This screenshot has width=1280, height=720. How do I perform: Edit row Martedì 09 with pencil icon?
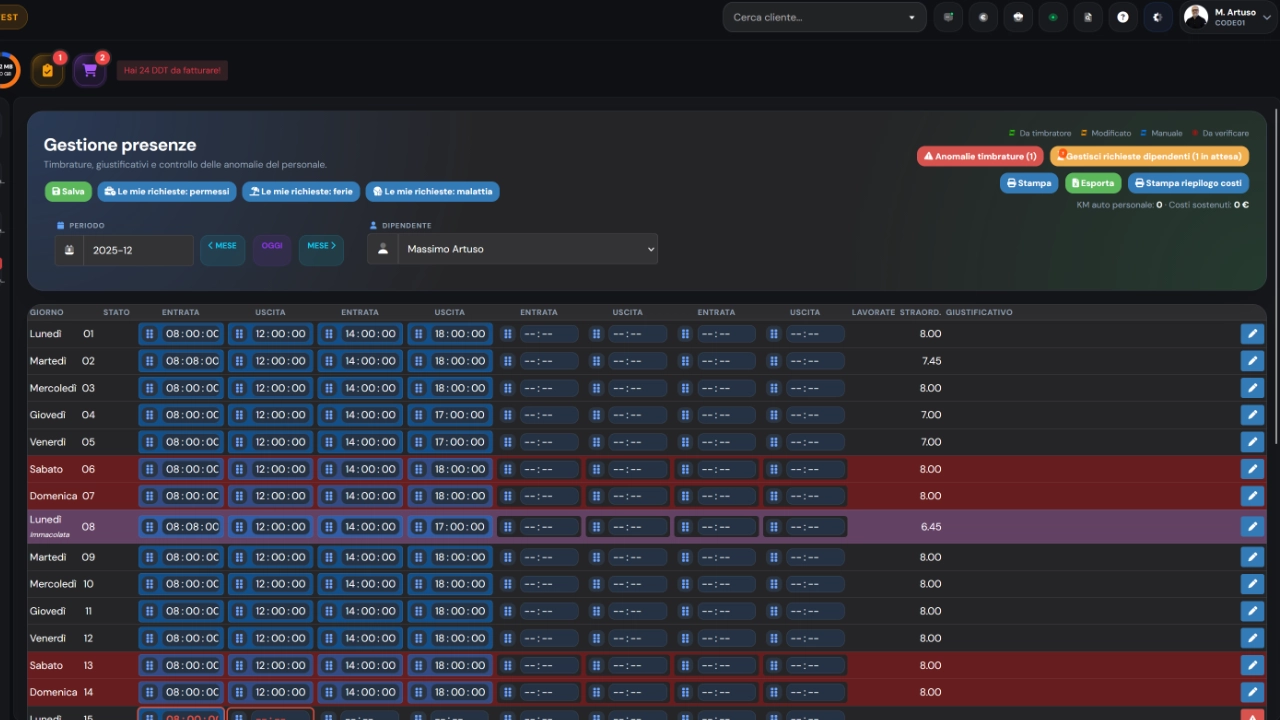coord(1251,557)
